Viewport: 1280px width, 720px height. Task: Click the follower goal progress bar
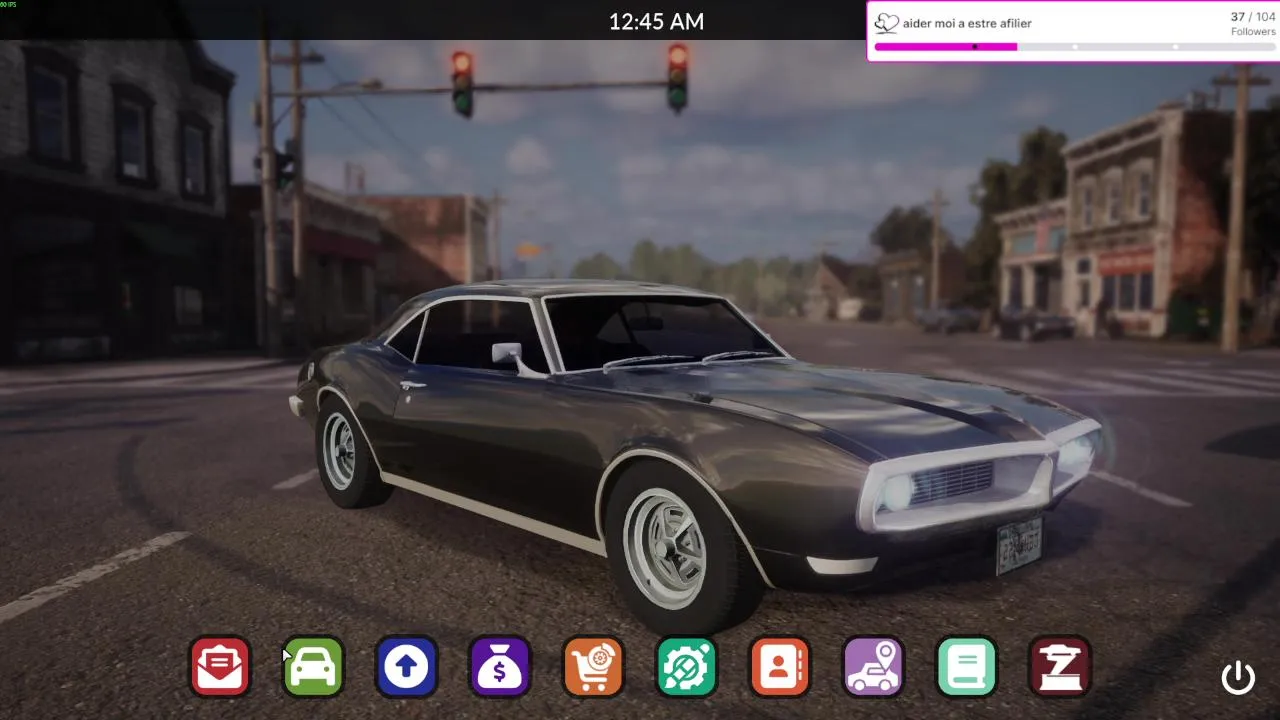click(1074, 47)
